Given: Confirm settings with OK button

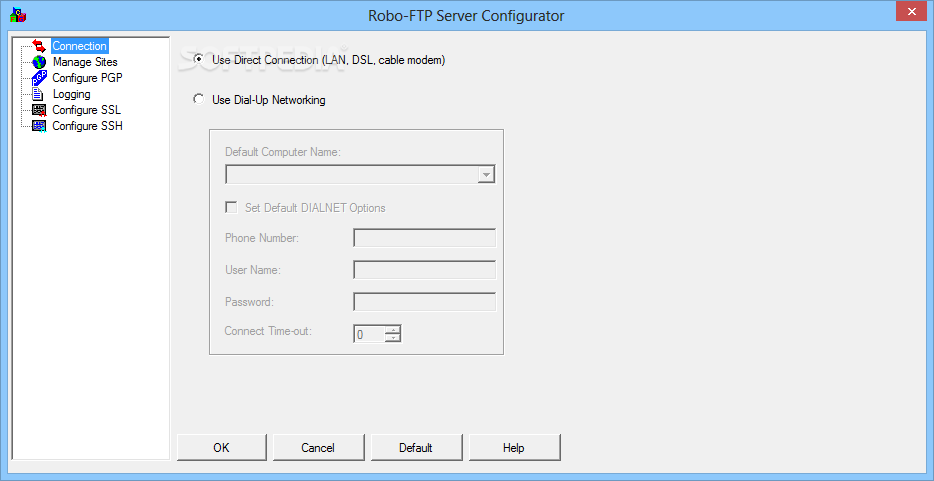Looking at the screenshot, I should (222, 448).
